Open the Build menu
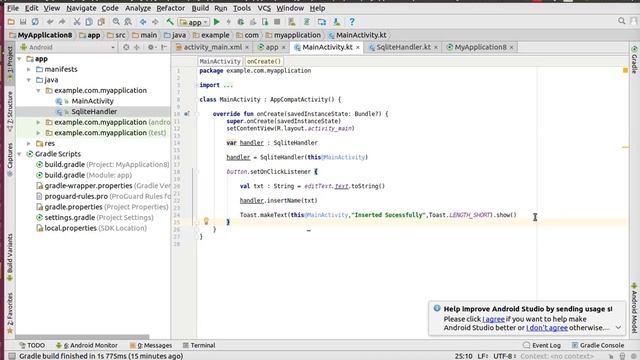The image size is (640, 360). [200, 8]
